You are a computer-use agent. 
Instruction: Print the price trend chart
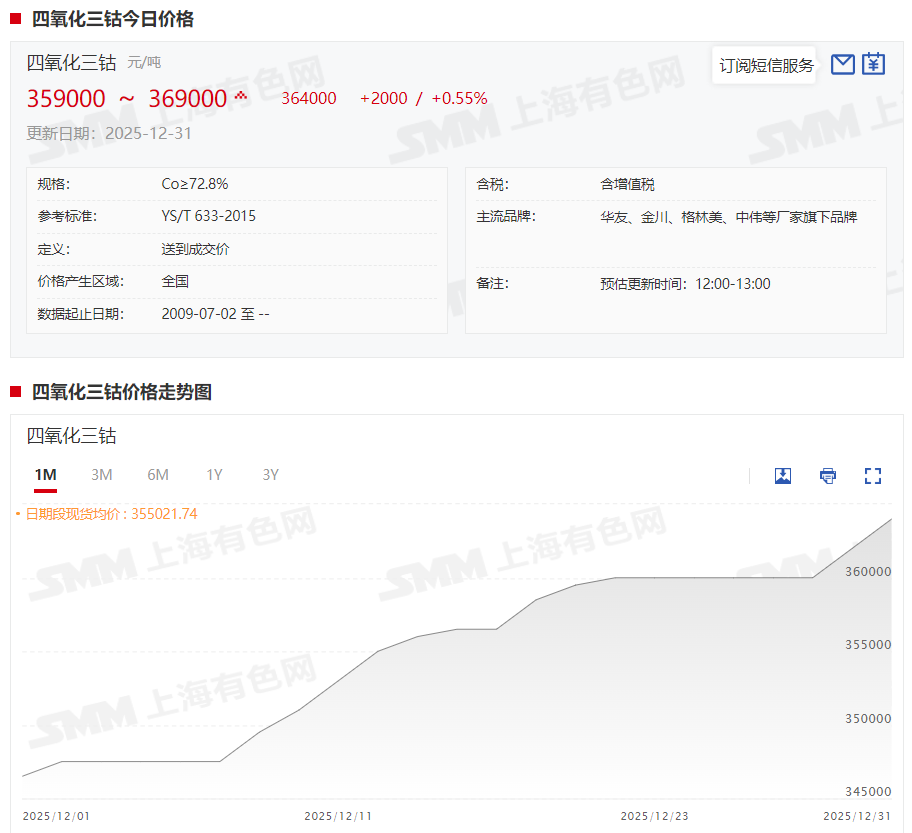(828, 476)
